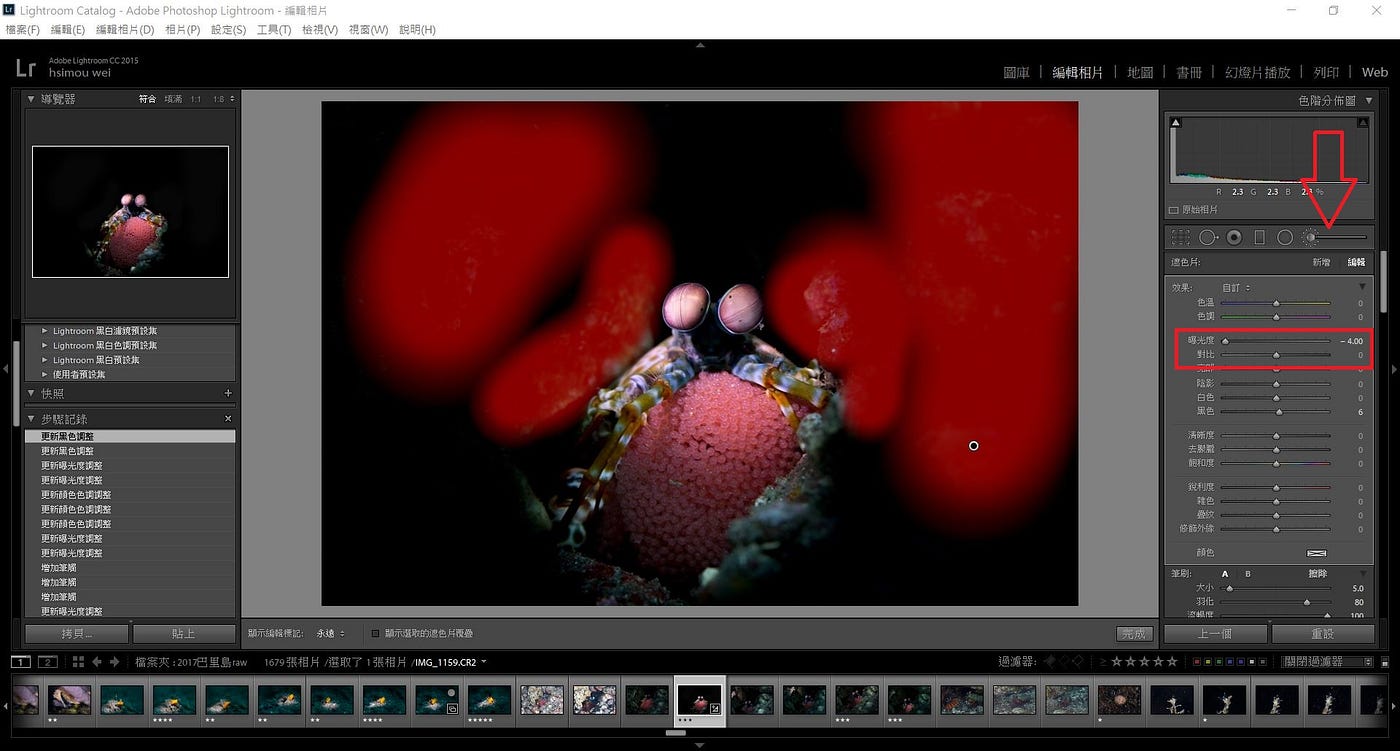Viewport: 1400px width, 751px height.
Task: Click the 完成 button
Action: click(x=1134, y=634)
